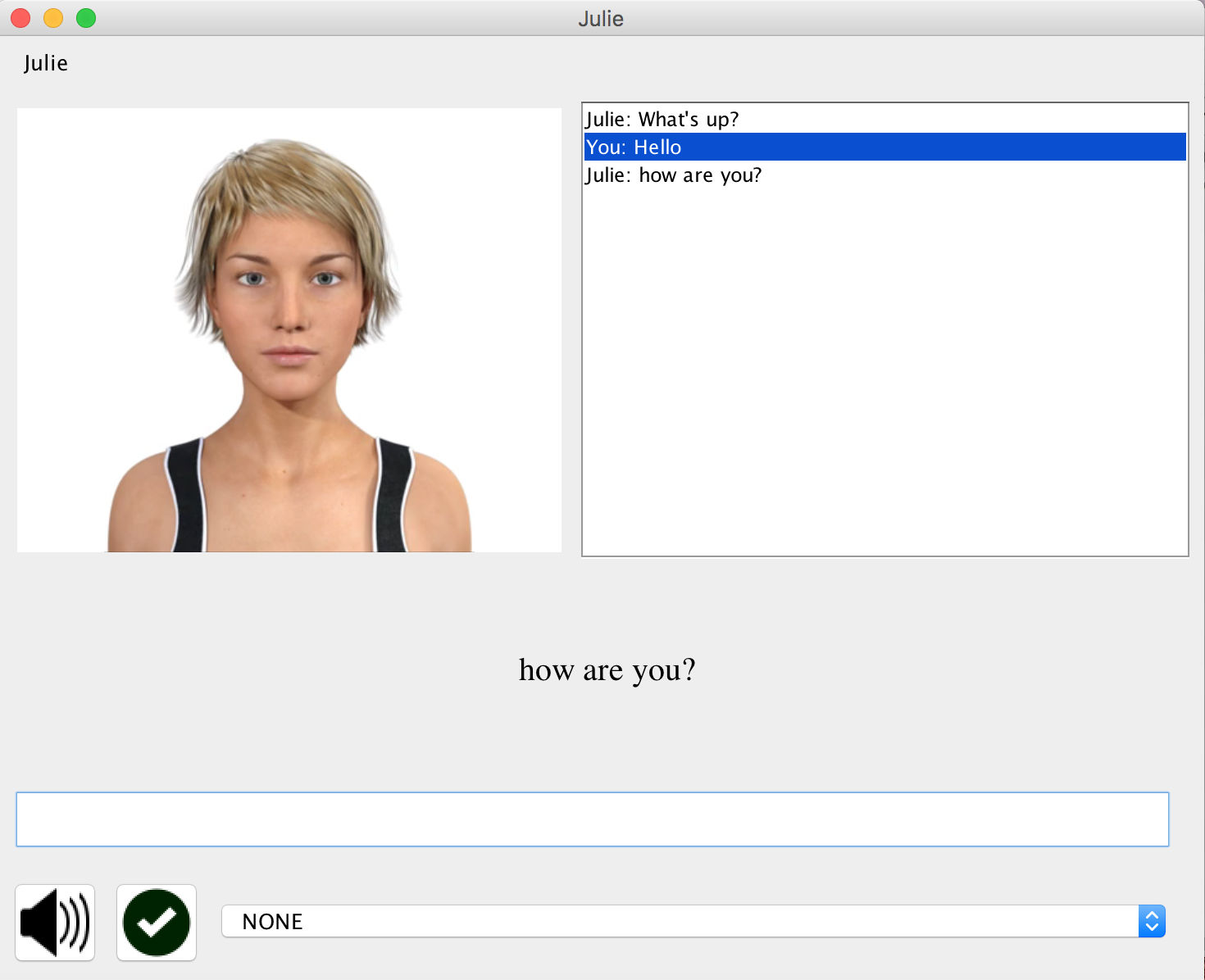Minimize window with the yellow button

pyautogui.click(x=53, y=18)
